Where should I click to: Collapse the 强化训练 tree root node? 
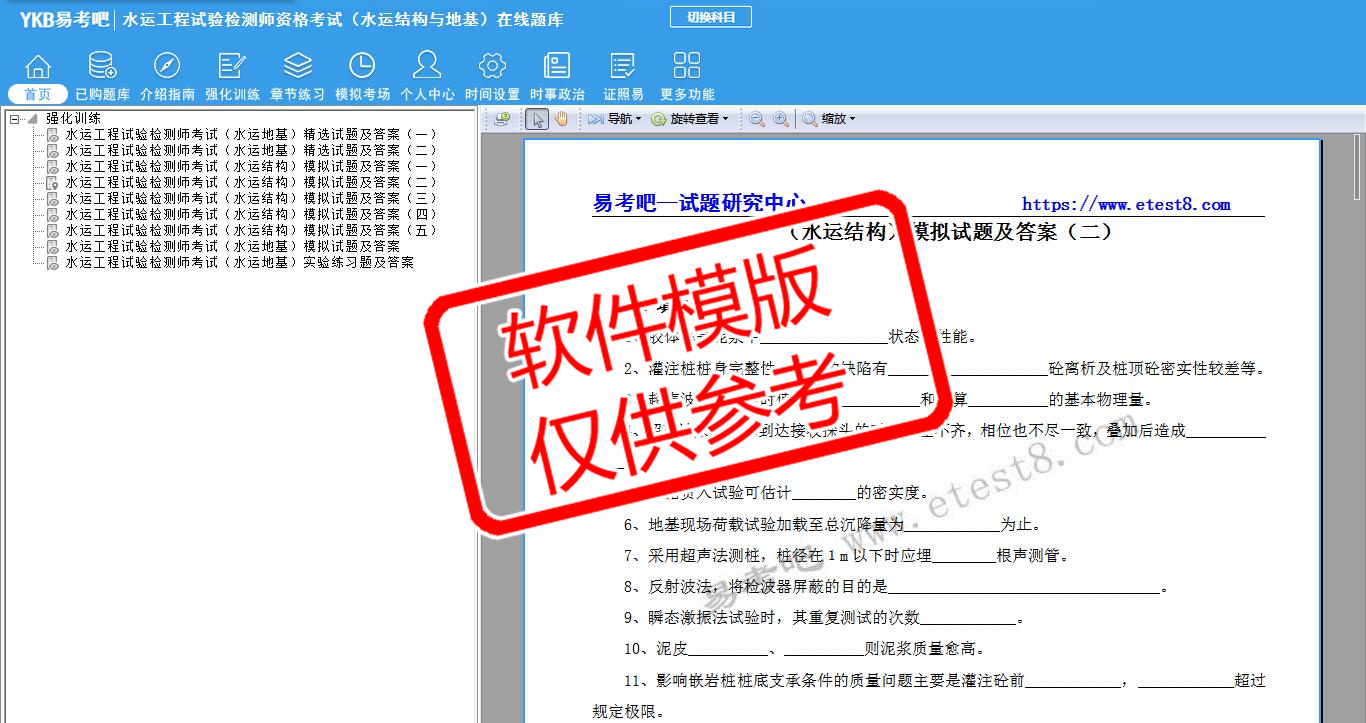15,118
